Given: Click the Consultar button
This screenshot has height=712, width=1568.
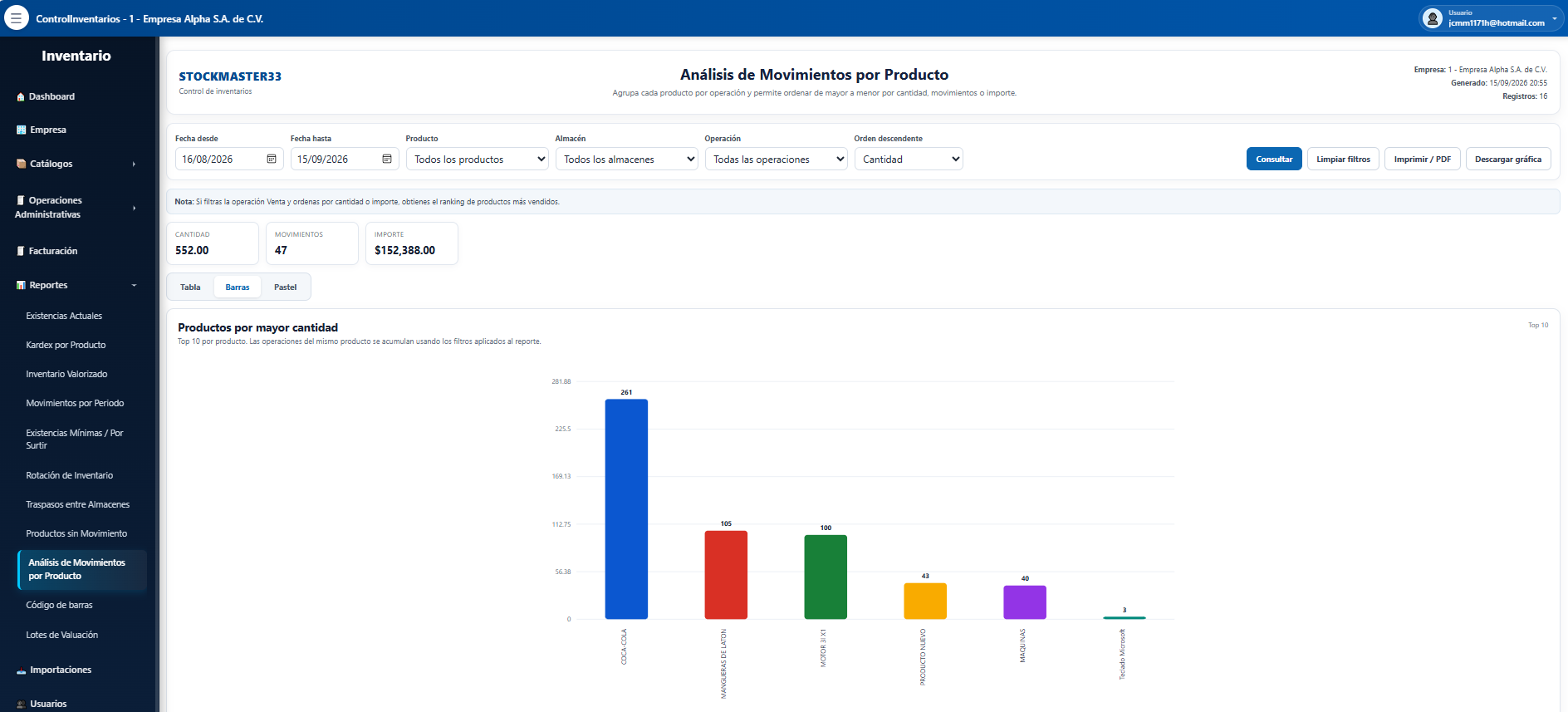Looking at the screenshot, I should [x=1274, y=159].
